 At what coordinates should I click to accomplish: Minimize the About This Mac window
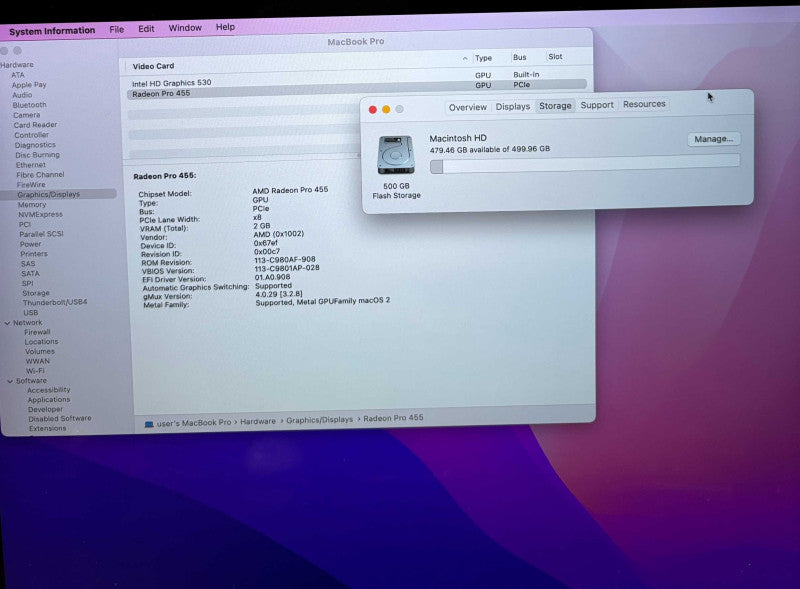tap(386, 109)
